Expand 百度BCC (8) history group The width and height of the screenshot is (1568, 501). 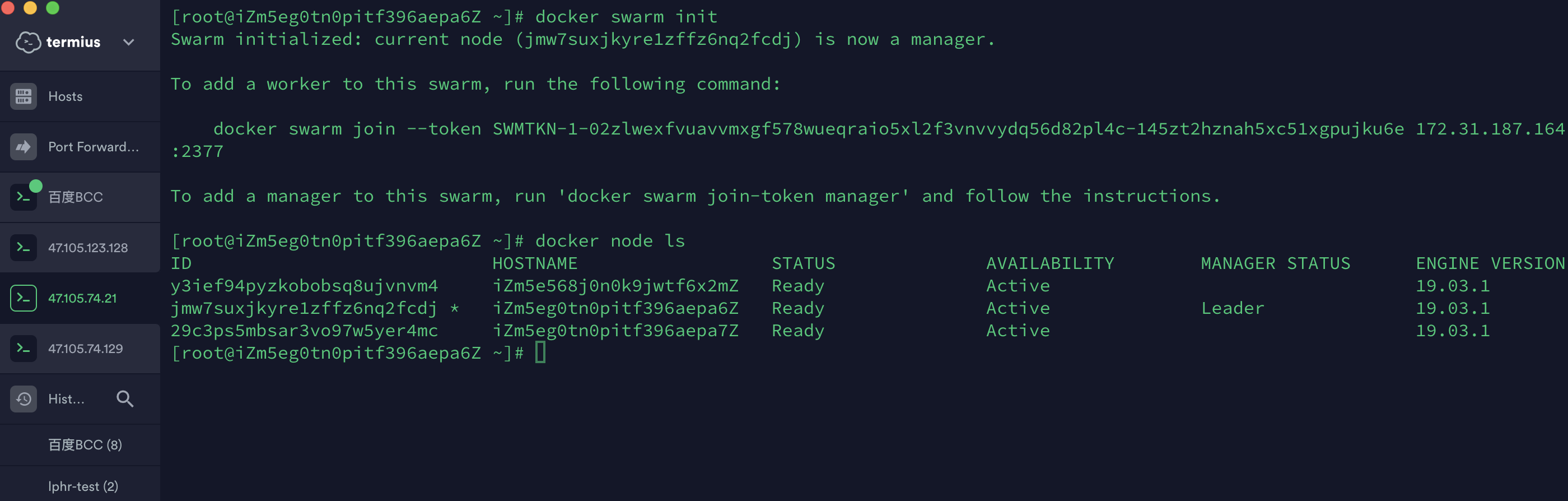pyautogui.click(x=85, y=445)
